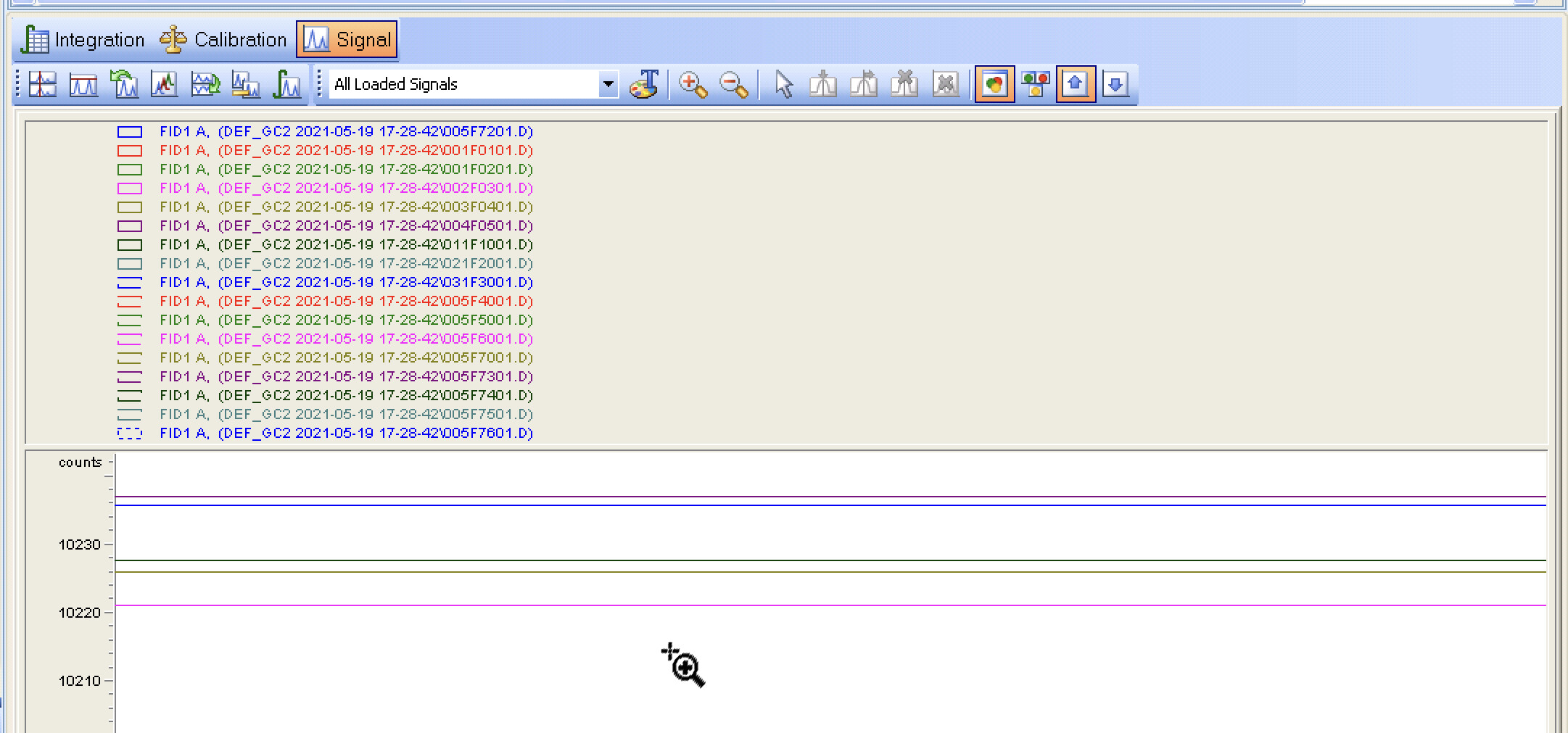Select legend entry ending 031F3001.D
The image size is (1568, 733).
coord(346,283)
